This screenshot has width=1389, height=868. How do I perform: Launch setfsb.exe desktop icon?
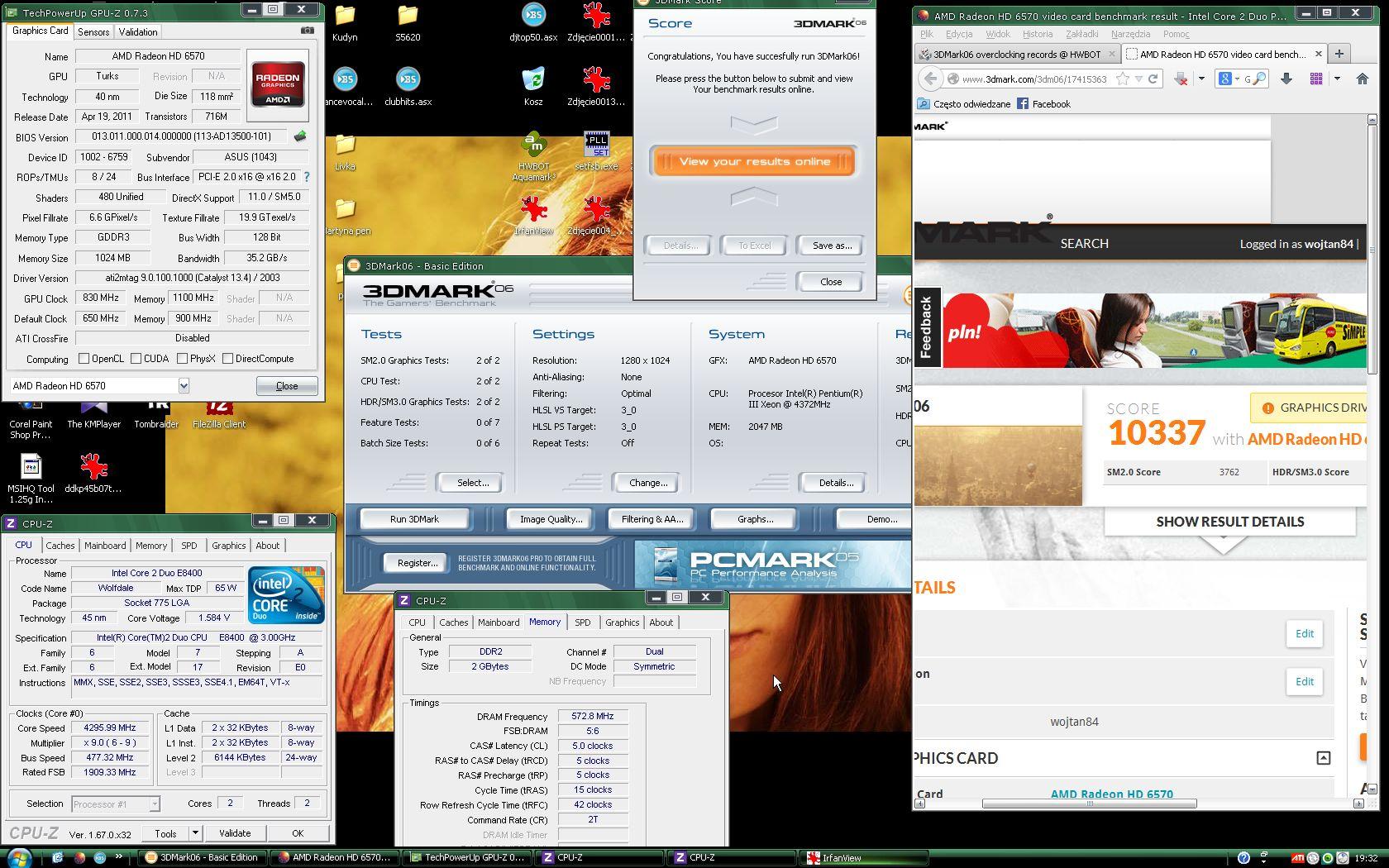(x=596, y=151)
